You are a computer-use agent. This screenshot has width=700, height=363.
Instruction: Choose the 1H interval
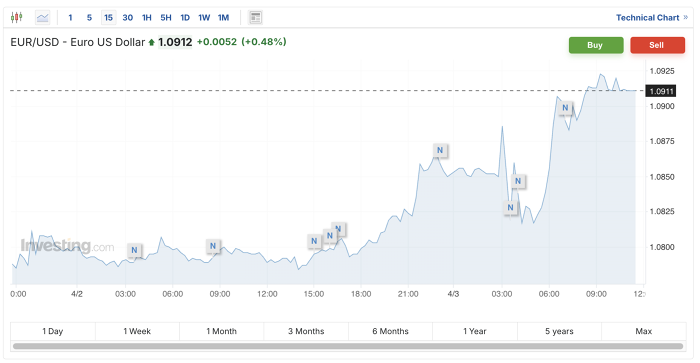point(146,18)
